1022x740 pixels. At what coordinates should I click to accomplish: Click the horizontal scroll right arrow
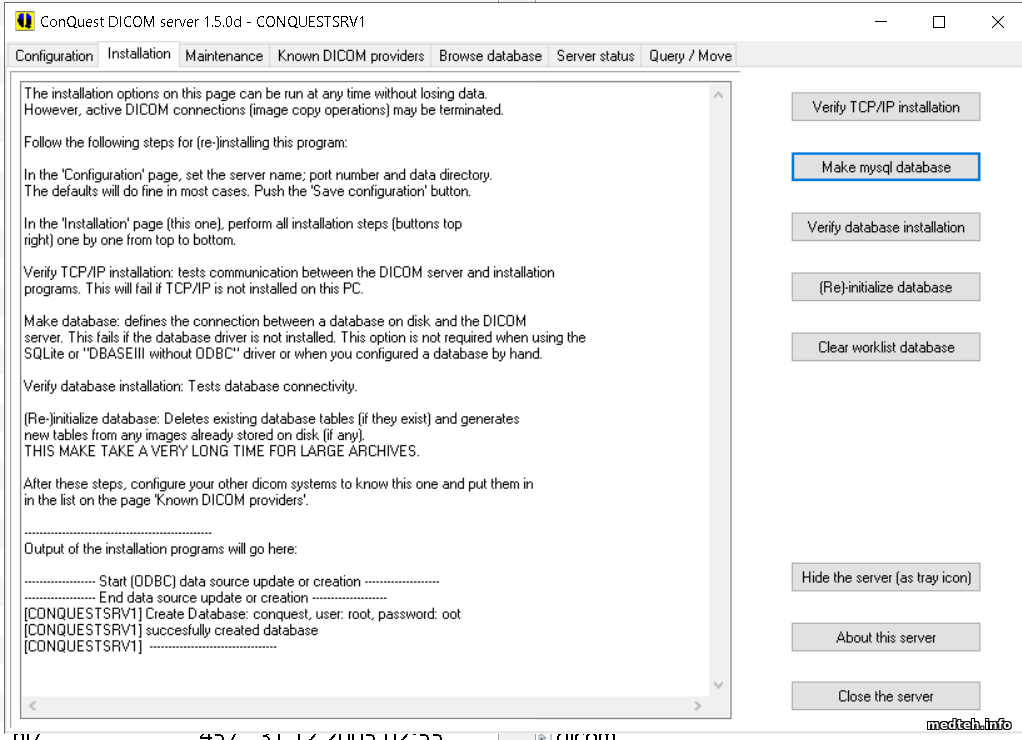tap(700, 706)
